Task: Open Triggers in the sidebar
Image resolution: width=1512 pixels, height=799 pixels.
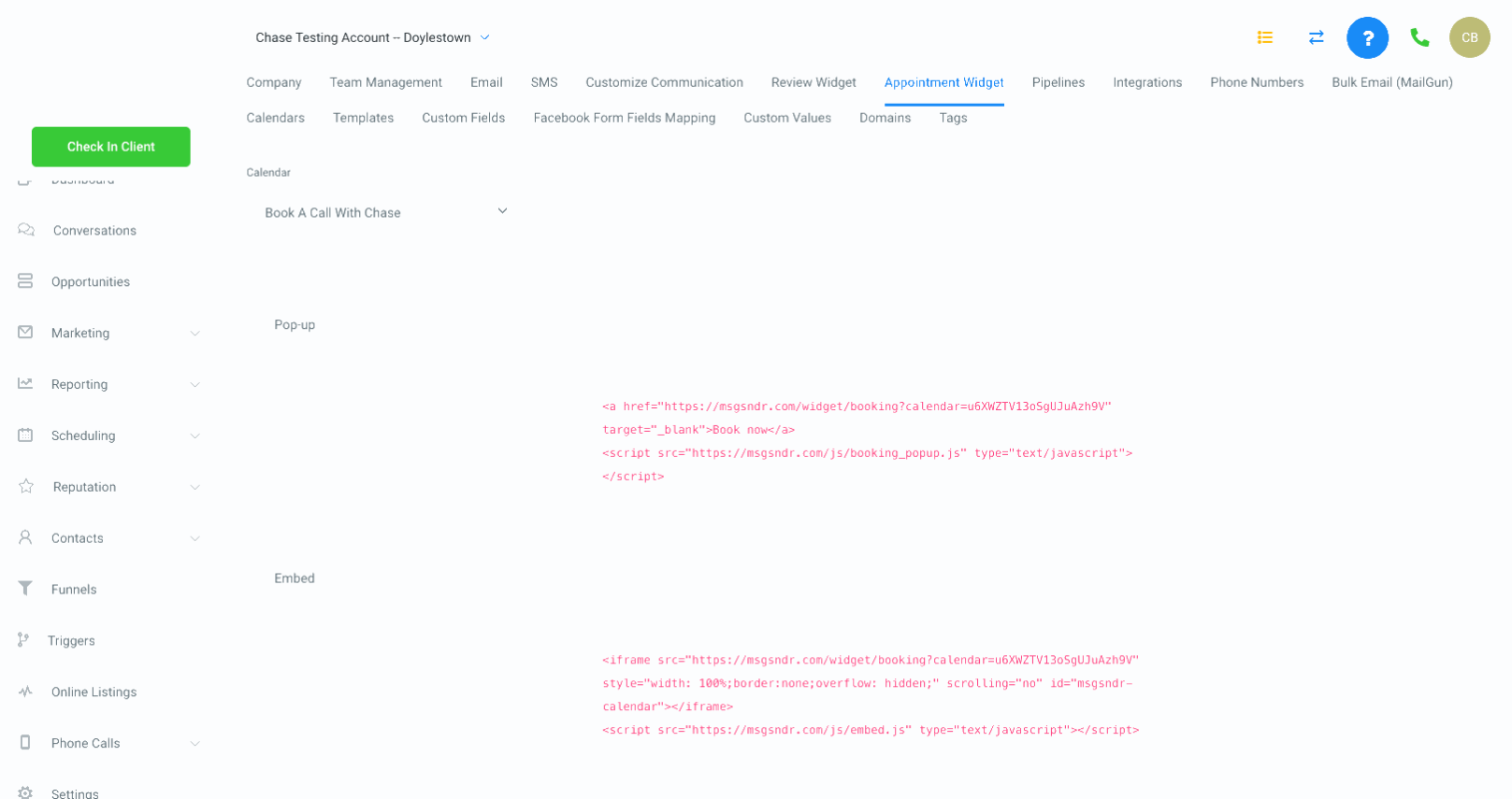Action: (71, 641)
